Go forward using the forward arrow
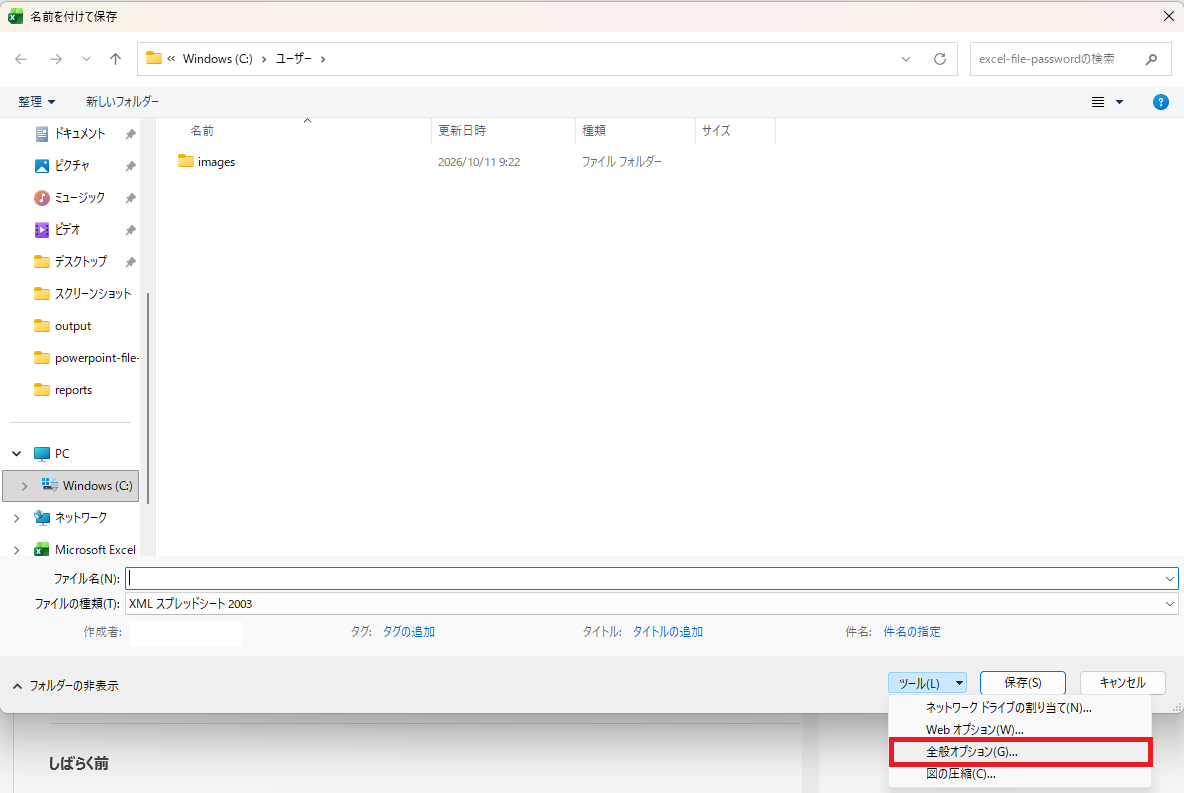Viewport: 1184px width, 793px height. click(x=55, y=59)
